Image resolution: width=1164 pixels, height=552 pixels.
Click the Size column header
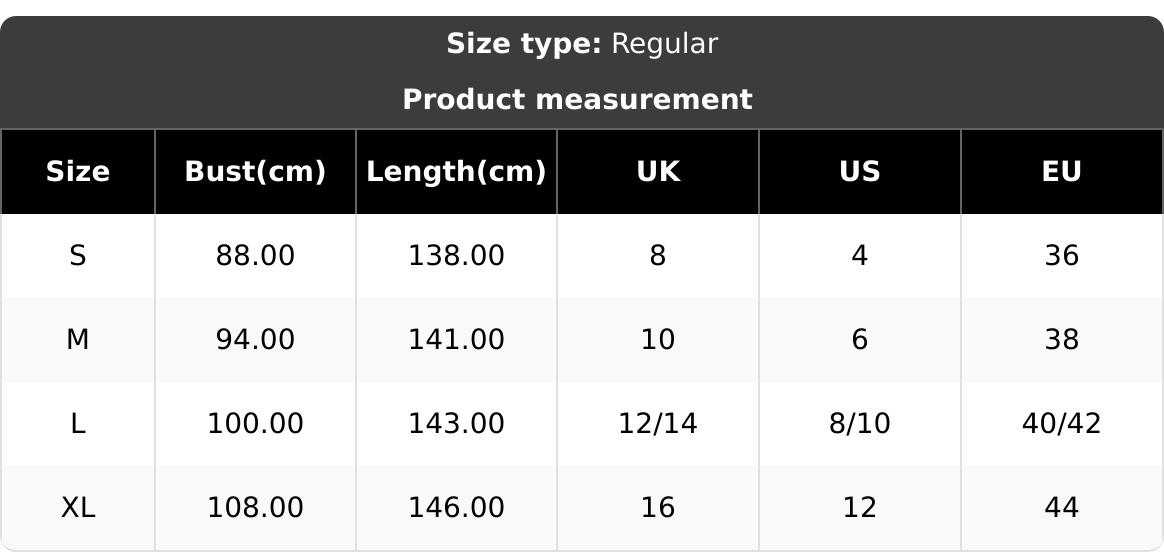pos(78,172)
